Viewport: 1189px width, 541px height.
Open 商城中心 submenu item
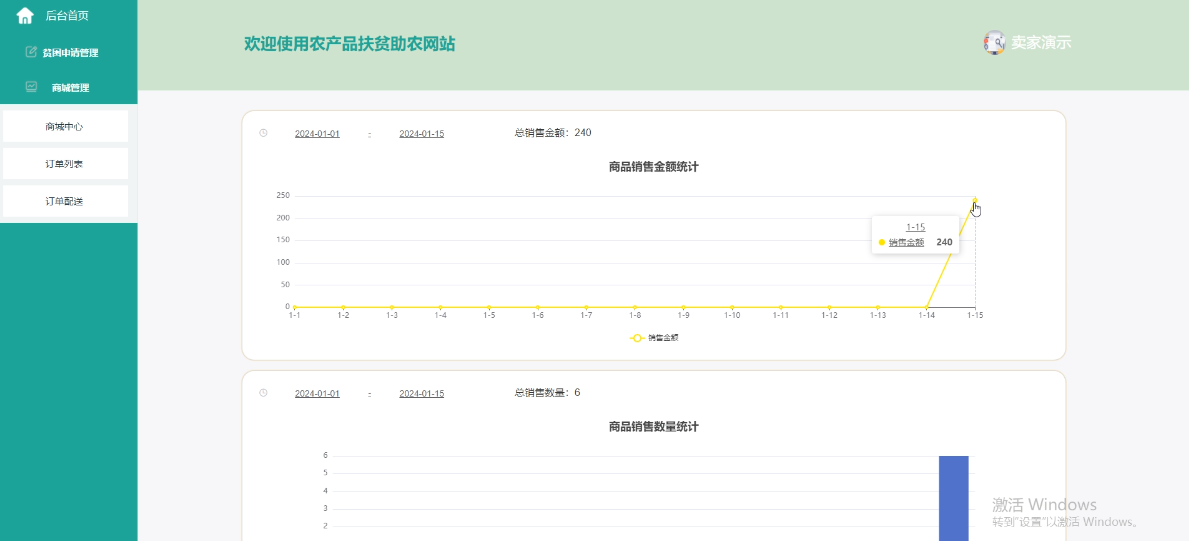tap(65, 127)
